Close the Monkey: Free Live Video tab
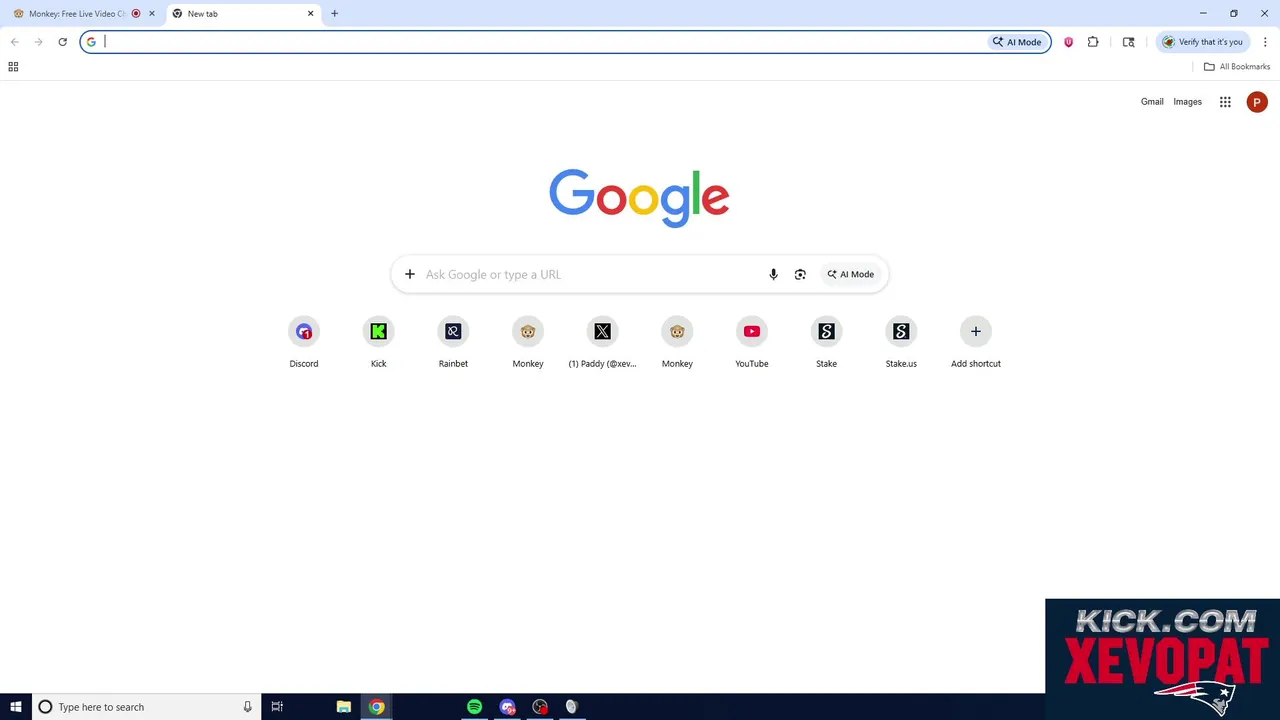This screenshot has width=1280, height=720. [152, 14]
